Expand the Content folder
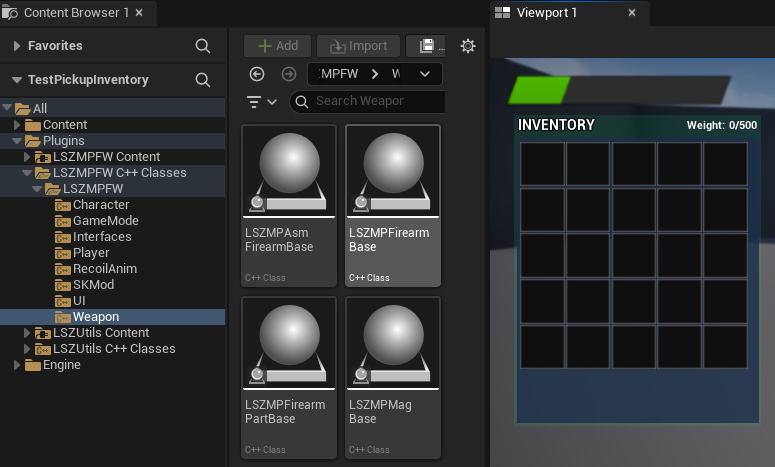Viewport: 775px width, 467px height. (17, 125)
